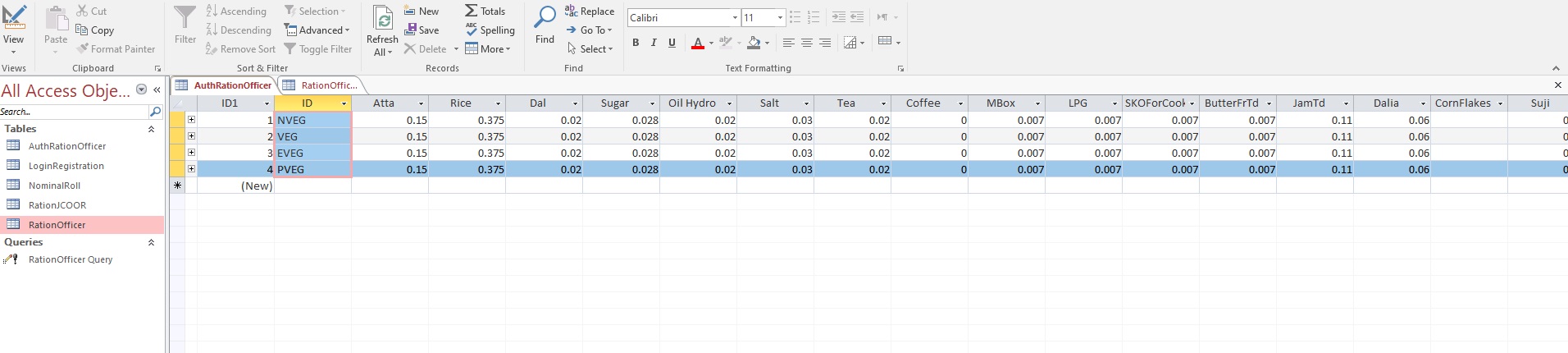Screen dimensions: 1568x353
Task: Apply Bold formatting
Action: [636, 43]
